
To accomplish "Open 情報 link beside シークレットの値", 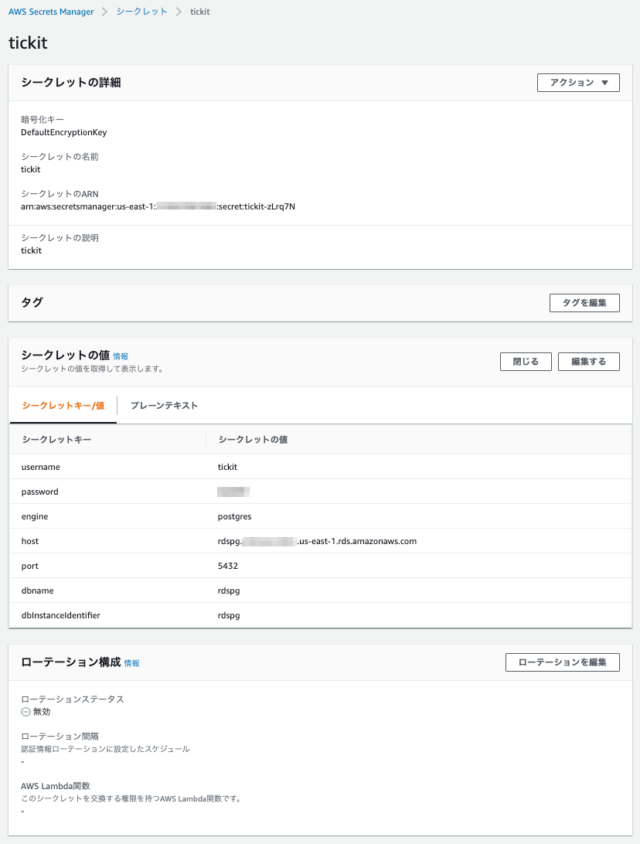I will click(121, 356).
